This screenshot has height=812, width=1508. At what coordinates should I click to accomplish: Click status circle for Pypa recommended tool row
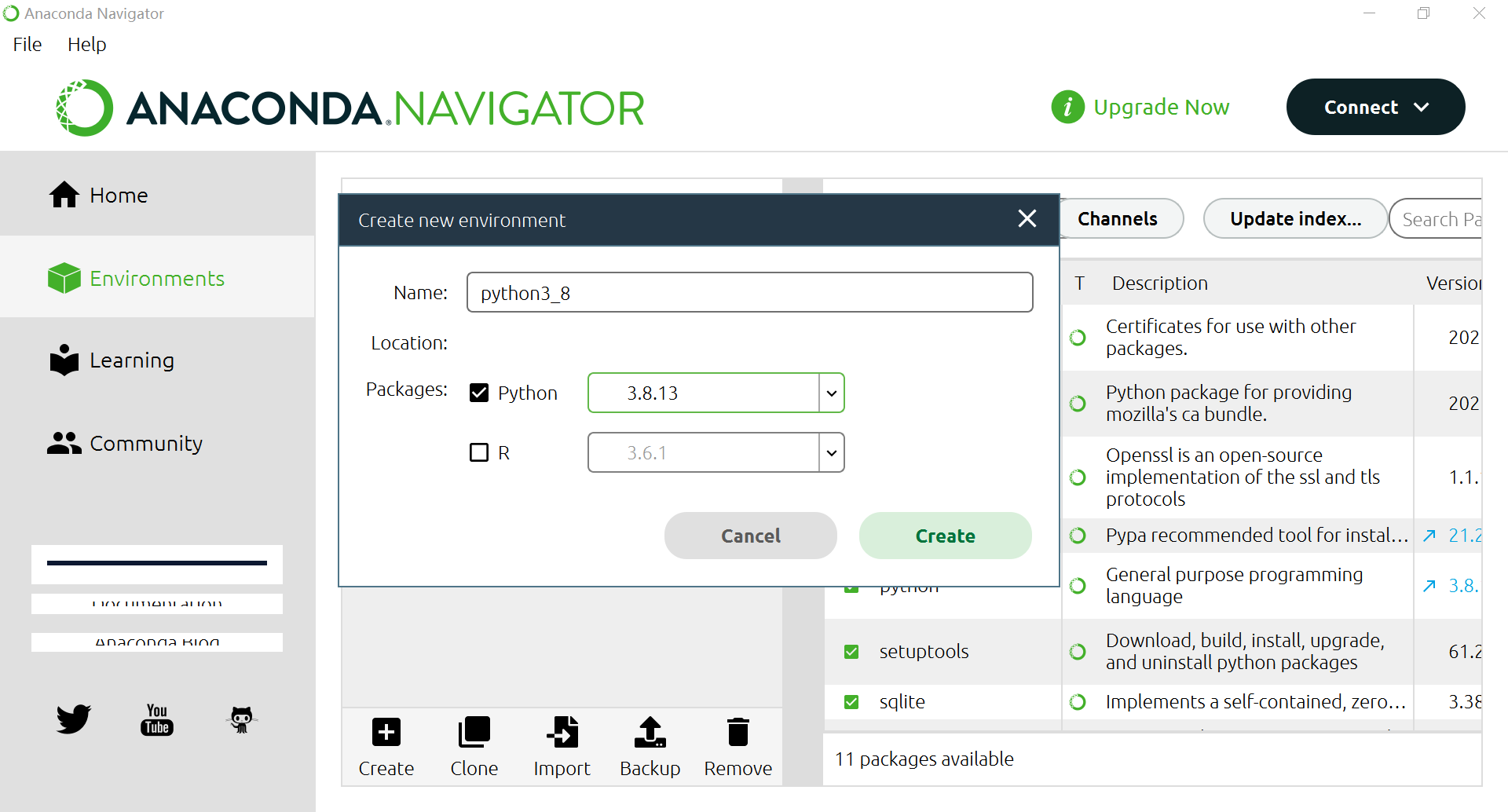coord(1078,536)
